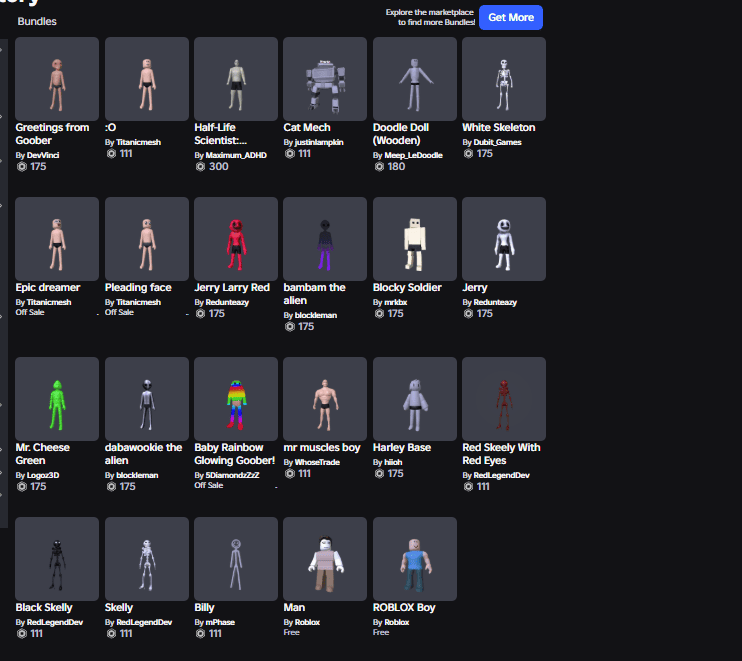This screenshot has height=661, width=742.
Task: Click the Bundles category heading
Action: 37,21
